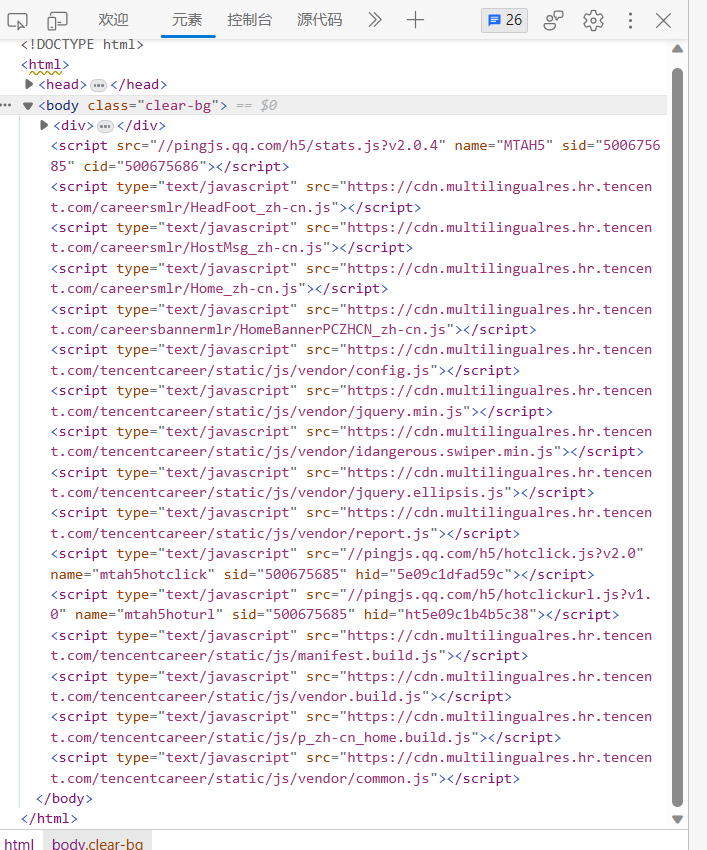This screenshot has width=707, height=850.
Task: Show more tabs with the double chevron
Action: pos(375,20)
